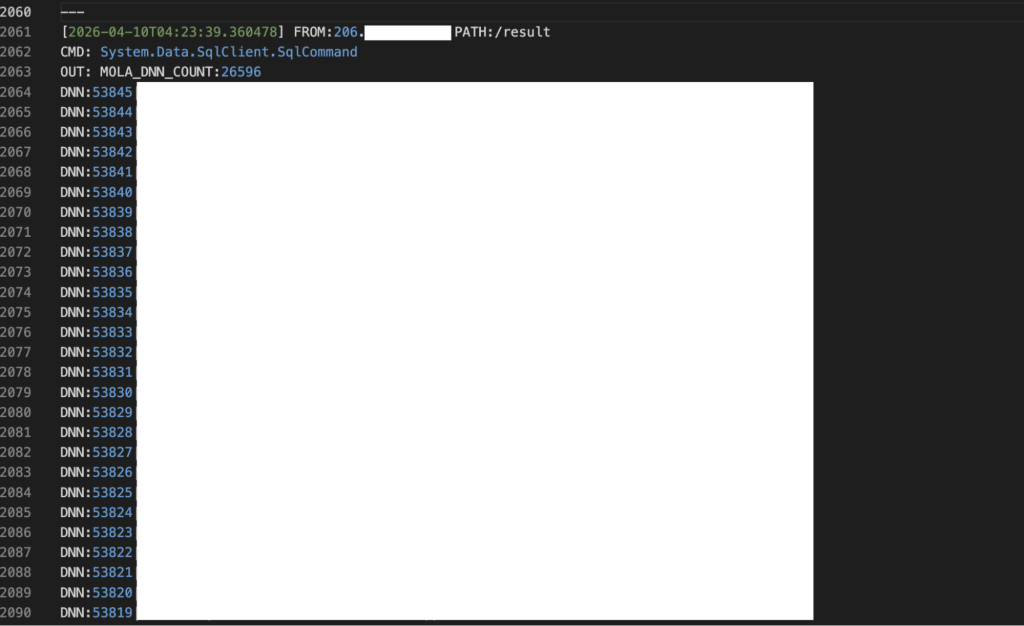Click the DNN:53822 entry
1024x626 pixels.
pyautogui.click(x=96, y=552)
